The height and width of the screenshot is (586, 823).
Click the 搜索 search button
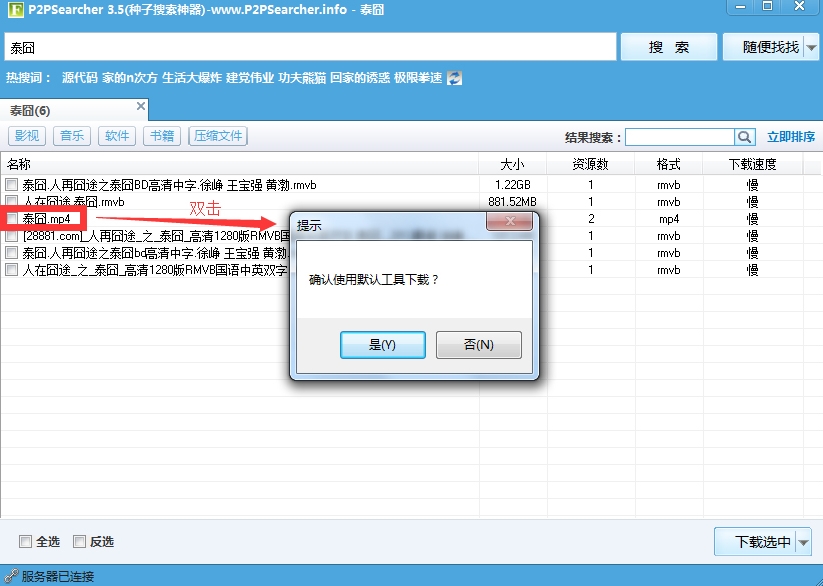(x=669, y=47)
